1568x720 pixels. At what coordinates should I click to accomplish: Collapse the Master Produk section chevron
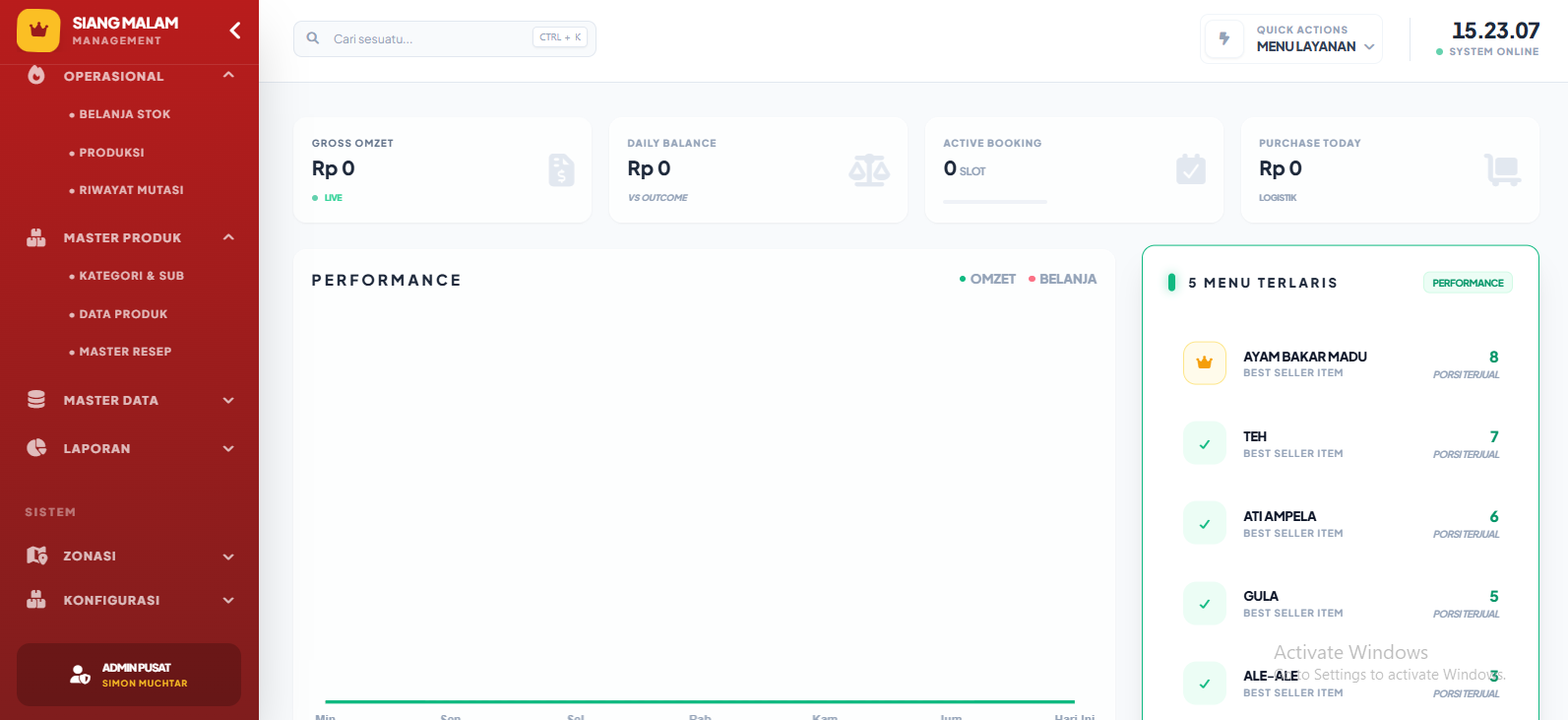click(x=228, y=237)
